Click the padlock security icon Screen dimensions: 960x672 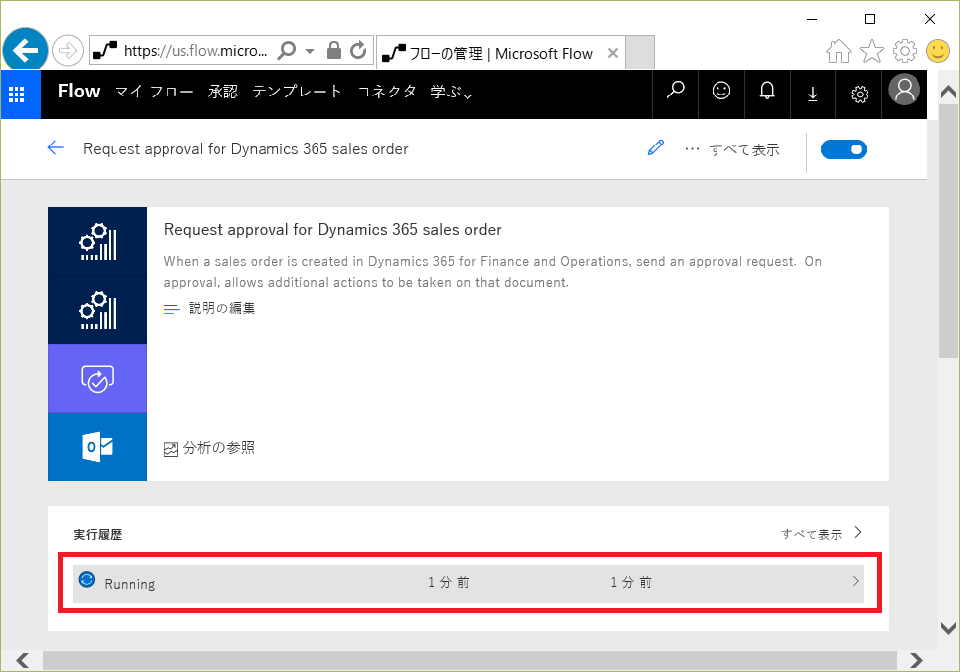pyautogui.click(x=334, y=50)
